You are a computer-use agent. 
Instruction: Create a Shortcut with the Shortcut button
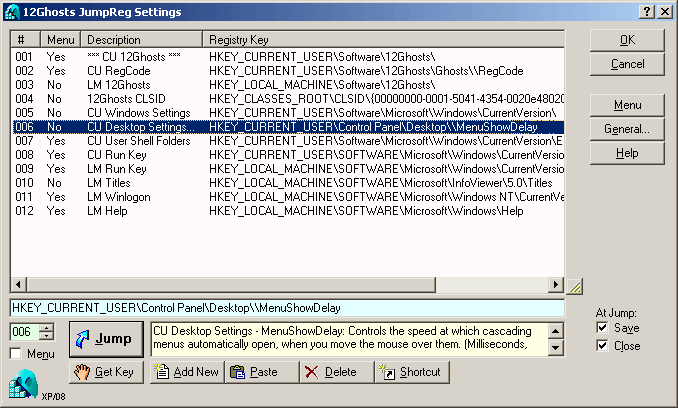[412, 372]
